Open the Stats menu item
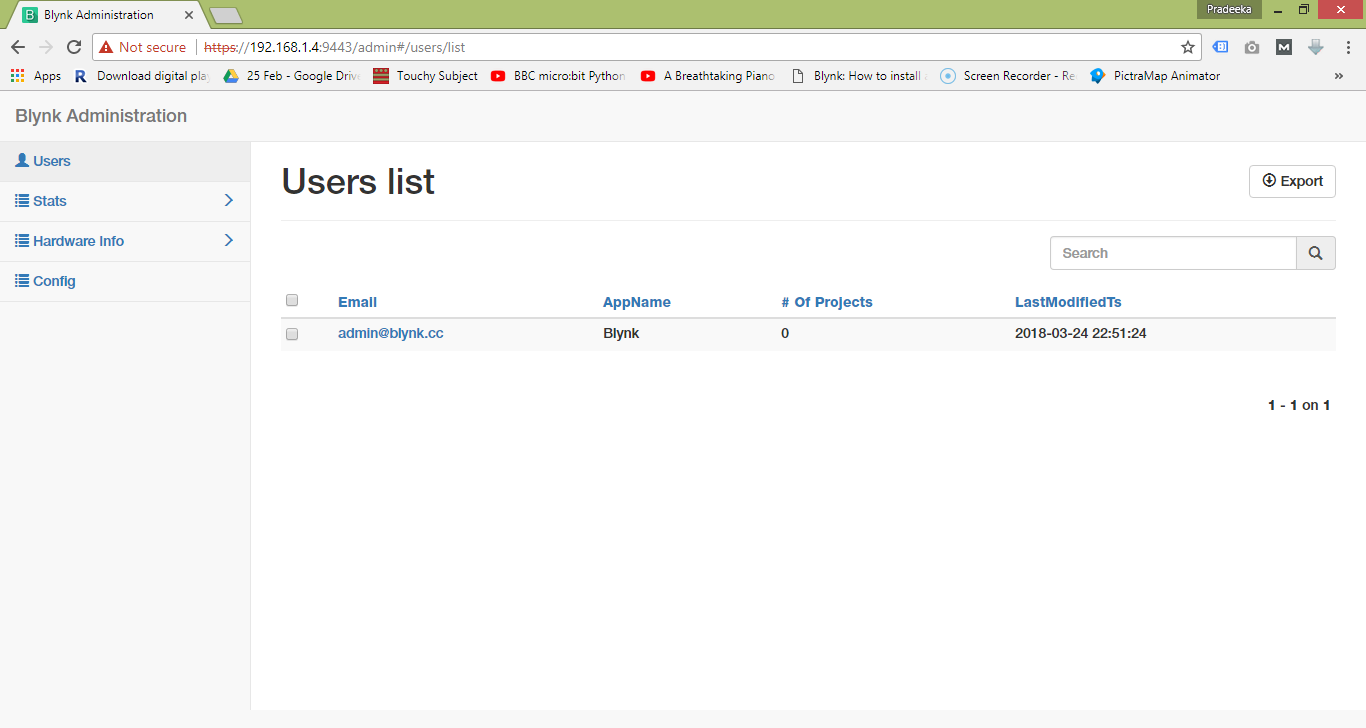This screenshot has width=1366, height=728. pyautogui.click(x=125, y=201)
